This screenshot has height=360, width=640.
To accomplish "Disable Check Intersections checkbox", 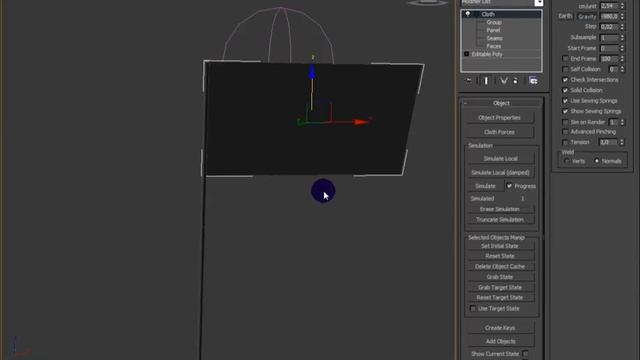I will click(x=565, y=80).
